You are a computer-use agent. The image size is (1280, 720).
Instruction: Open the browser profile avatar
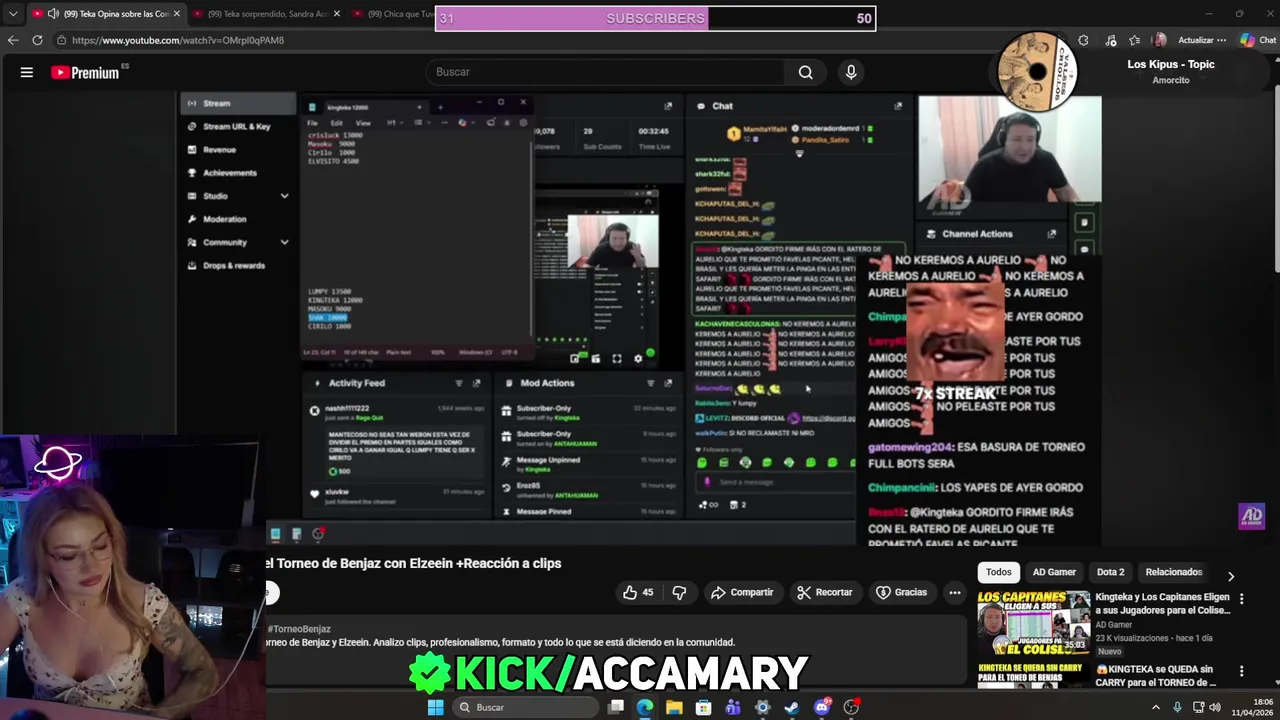click(1159, 40)
